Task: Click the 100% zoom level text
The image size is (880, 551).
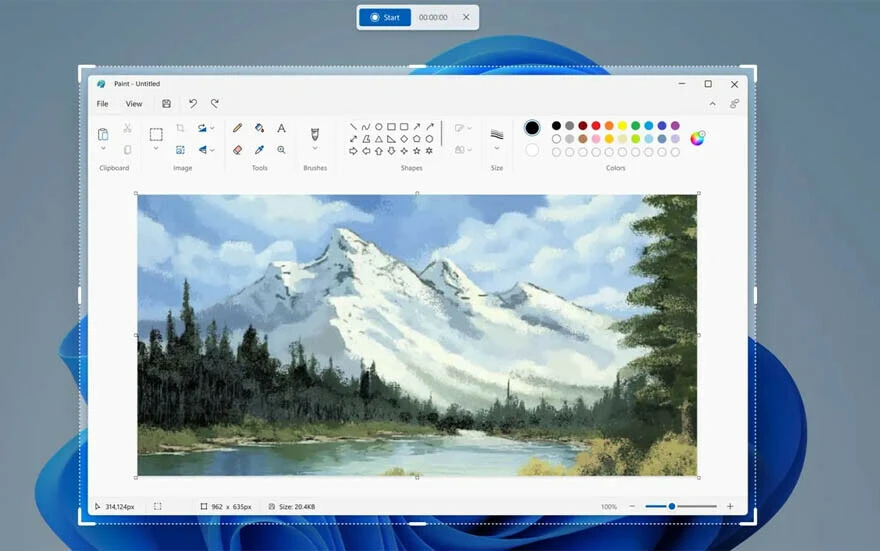Action: (x=608, y=507)
